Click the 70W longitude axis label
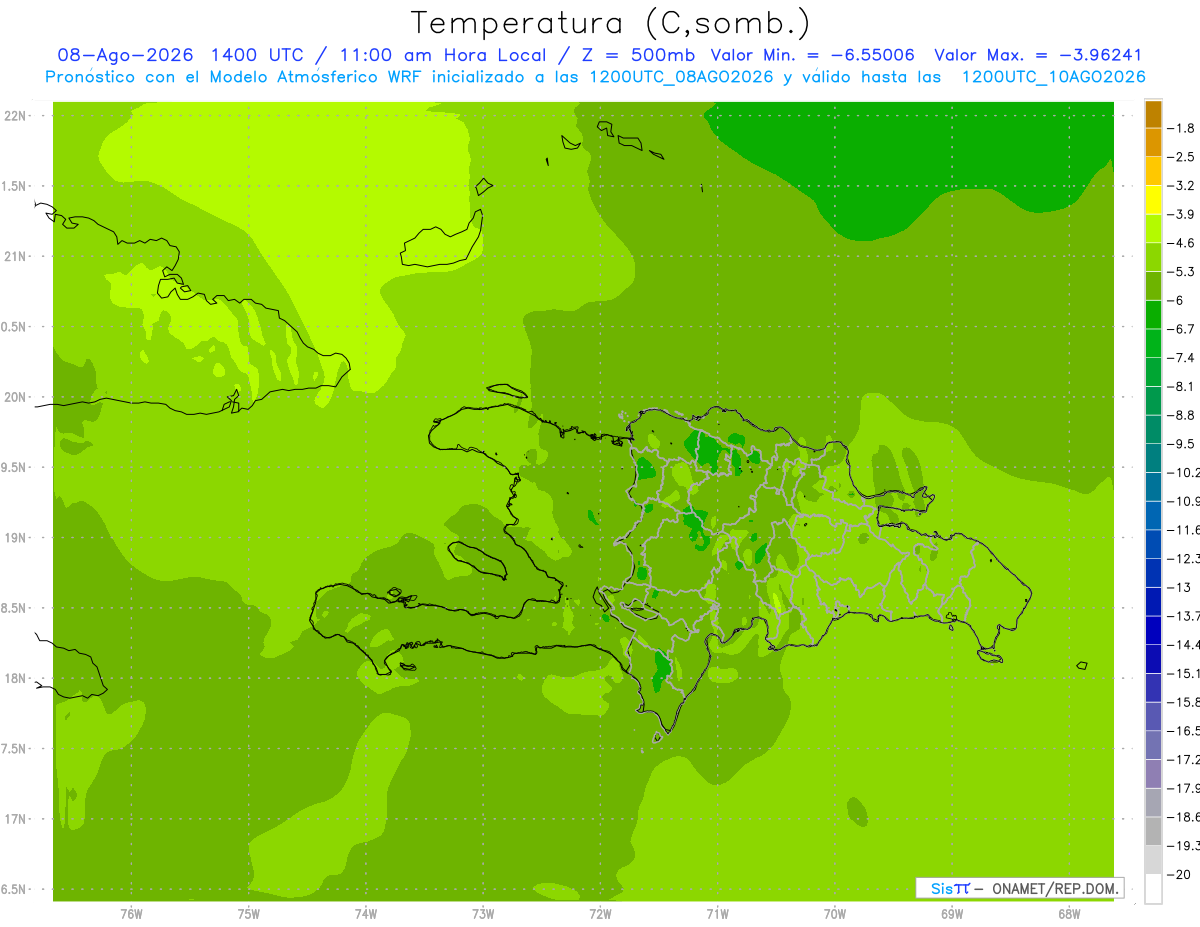1200x927 pixels. click(835, 913)
